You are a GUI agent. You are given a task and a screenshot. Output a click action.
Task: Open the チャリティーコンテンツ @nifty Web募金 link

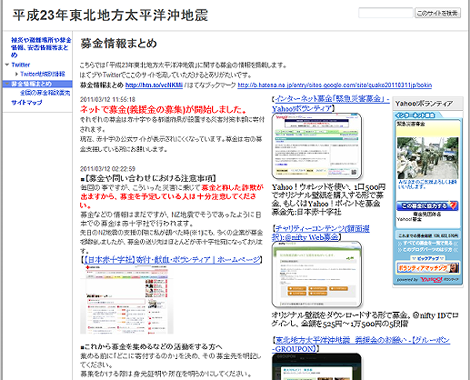(321, 233)
